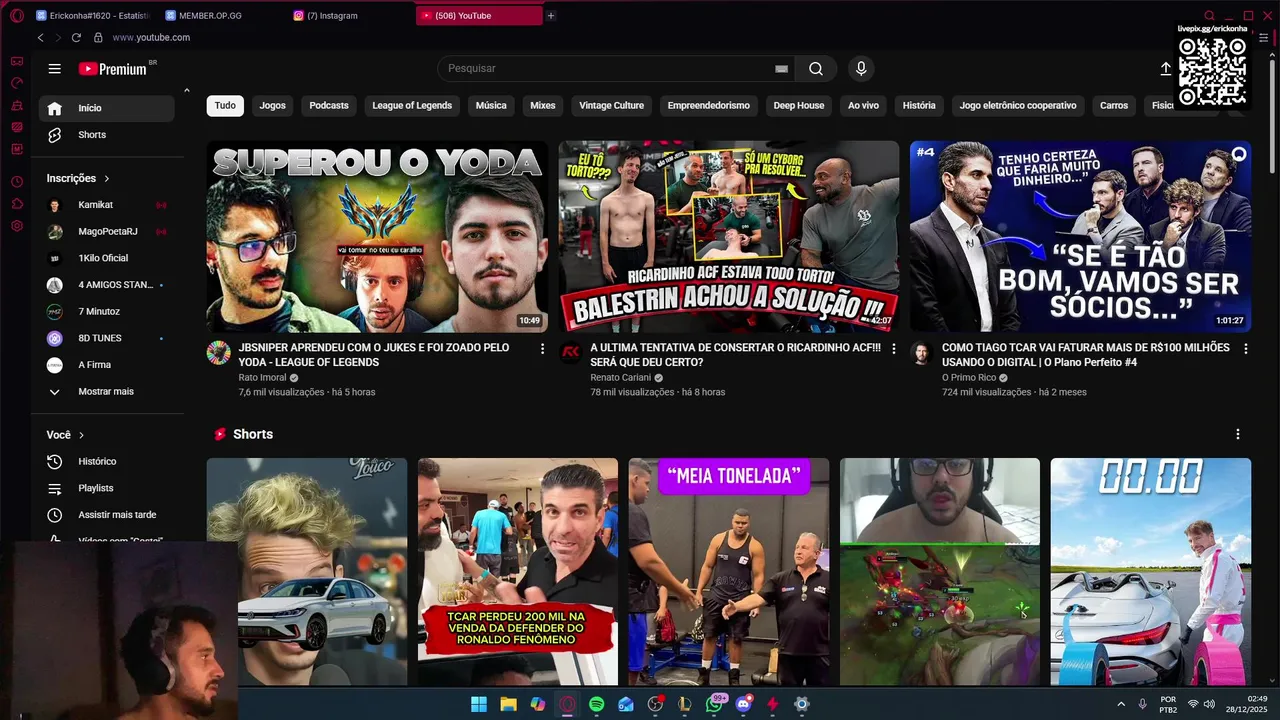Open Shorts section options menu
The width and height of the screenshot is (1280, 720).
pos(1238,434)
